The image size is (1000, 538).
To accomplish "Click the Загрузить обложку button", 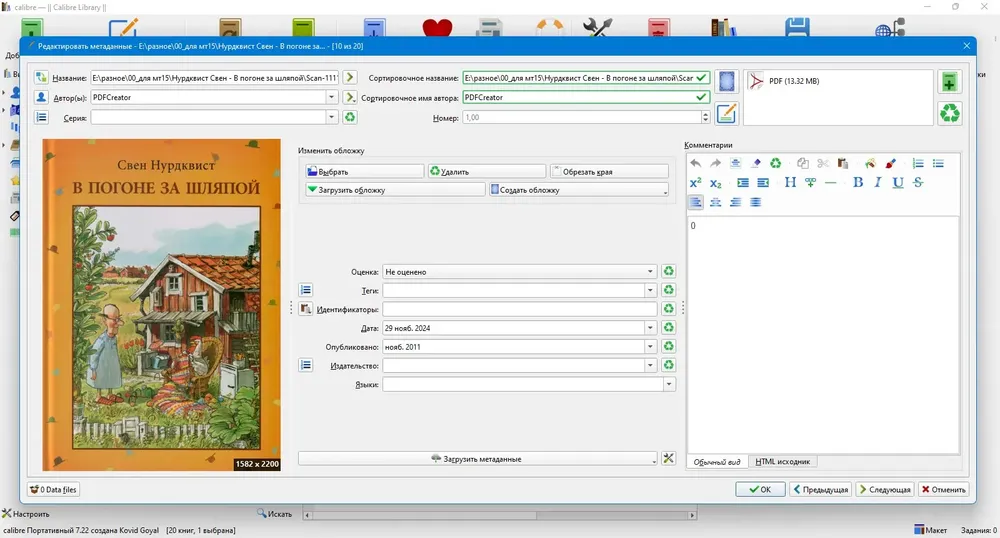I will click(395, 190).
